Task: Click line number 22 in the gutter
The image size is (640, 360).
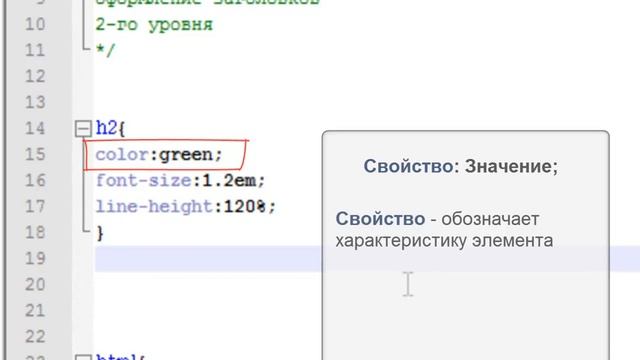Action: click(35, 337)
